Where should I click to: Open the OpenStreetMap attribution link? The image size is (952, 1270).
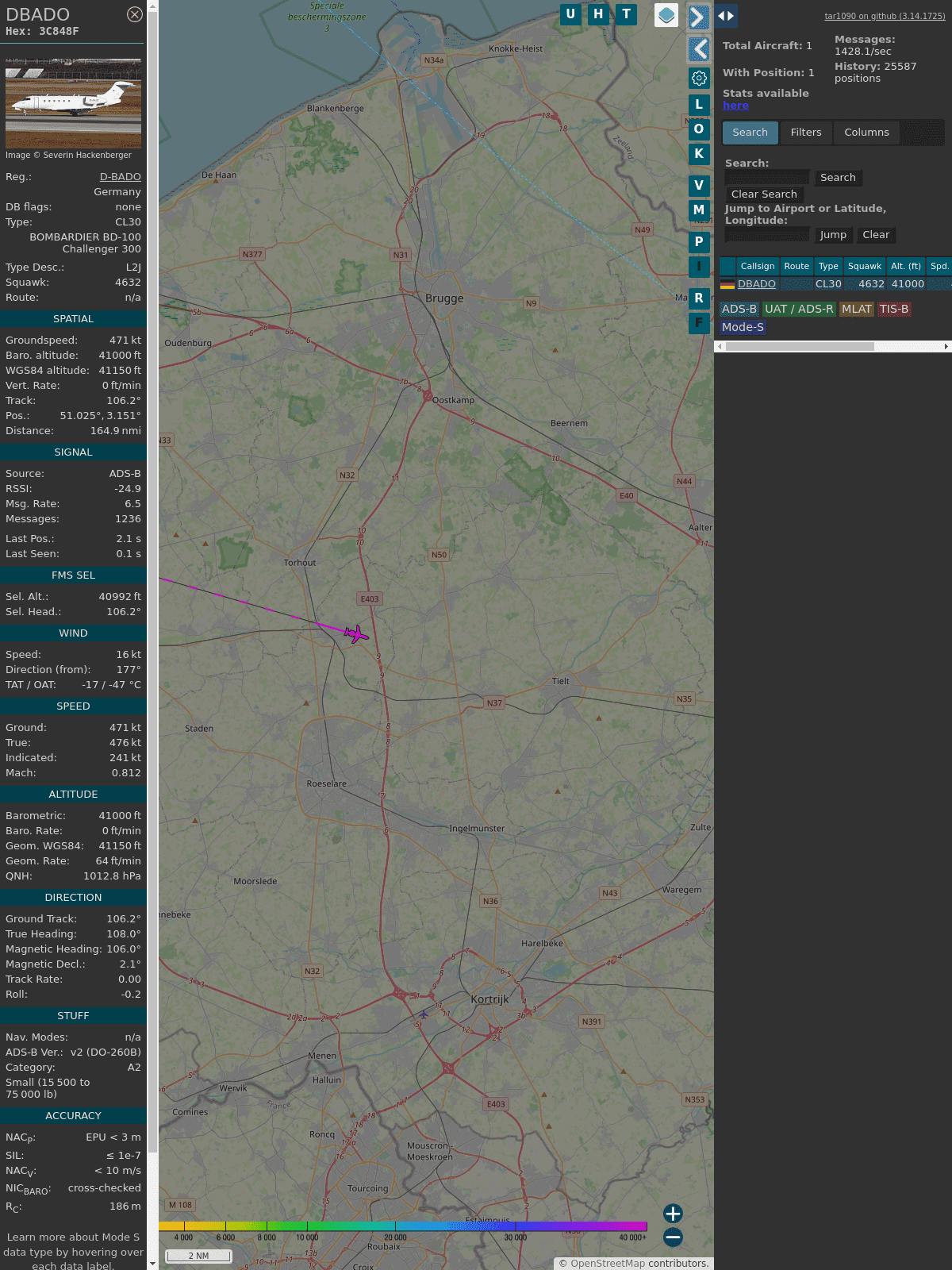coord(608,1264)
